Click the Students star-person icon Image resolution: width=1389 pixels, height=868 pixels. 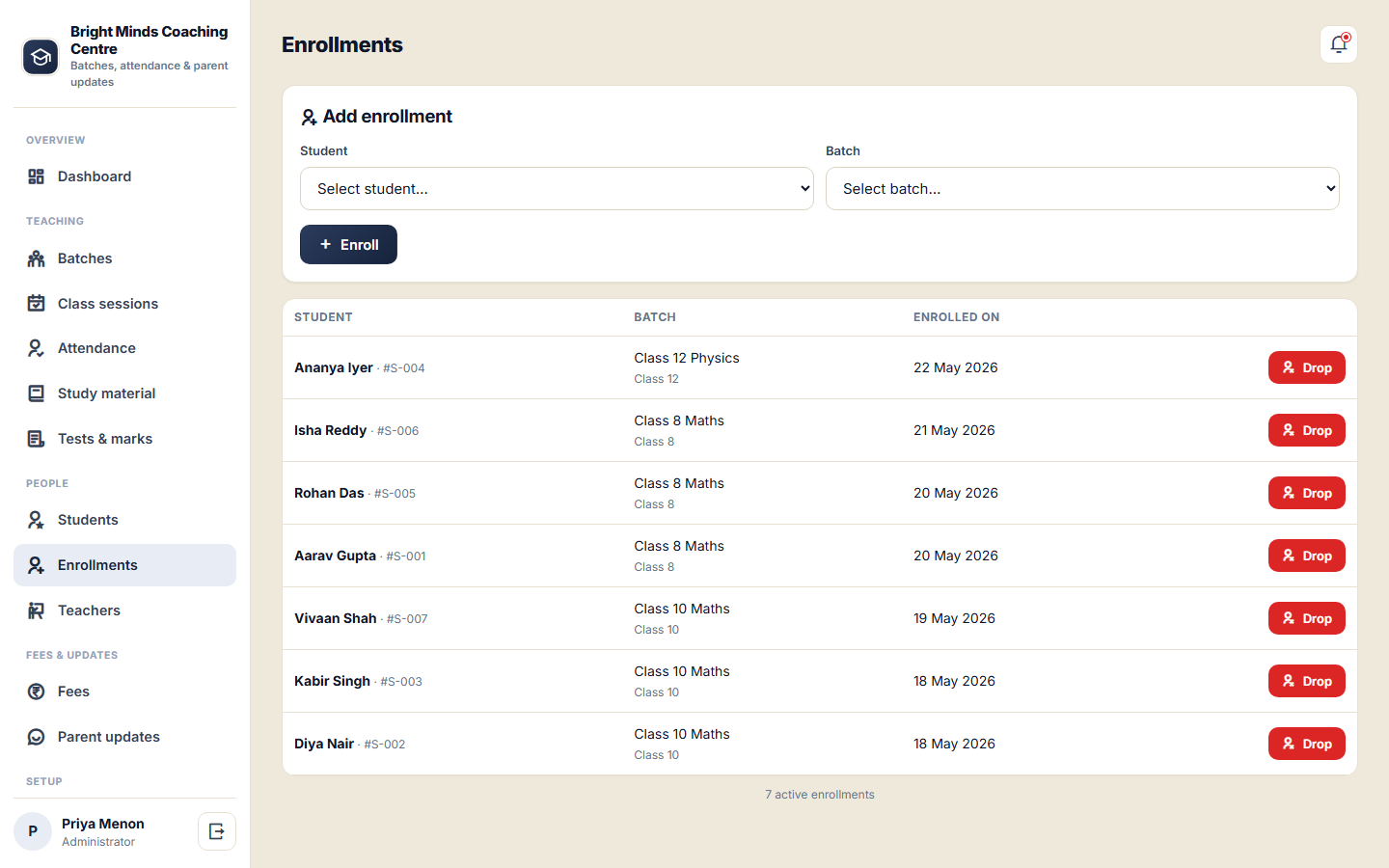pyautogui.click(x=37, y=520)
